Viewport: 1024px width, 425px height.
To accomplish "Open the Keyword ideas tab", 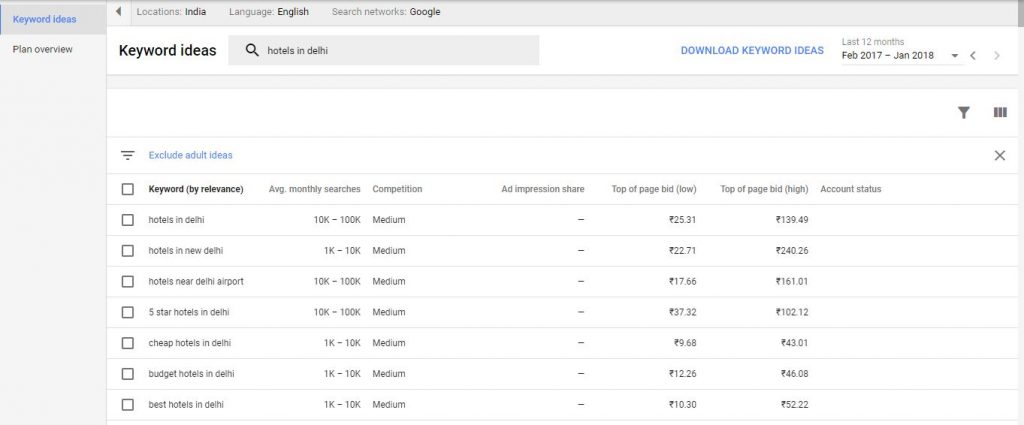I will pos(44,19).
